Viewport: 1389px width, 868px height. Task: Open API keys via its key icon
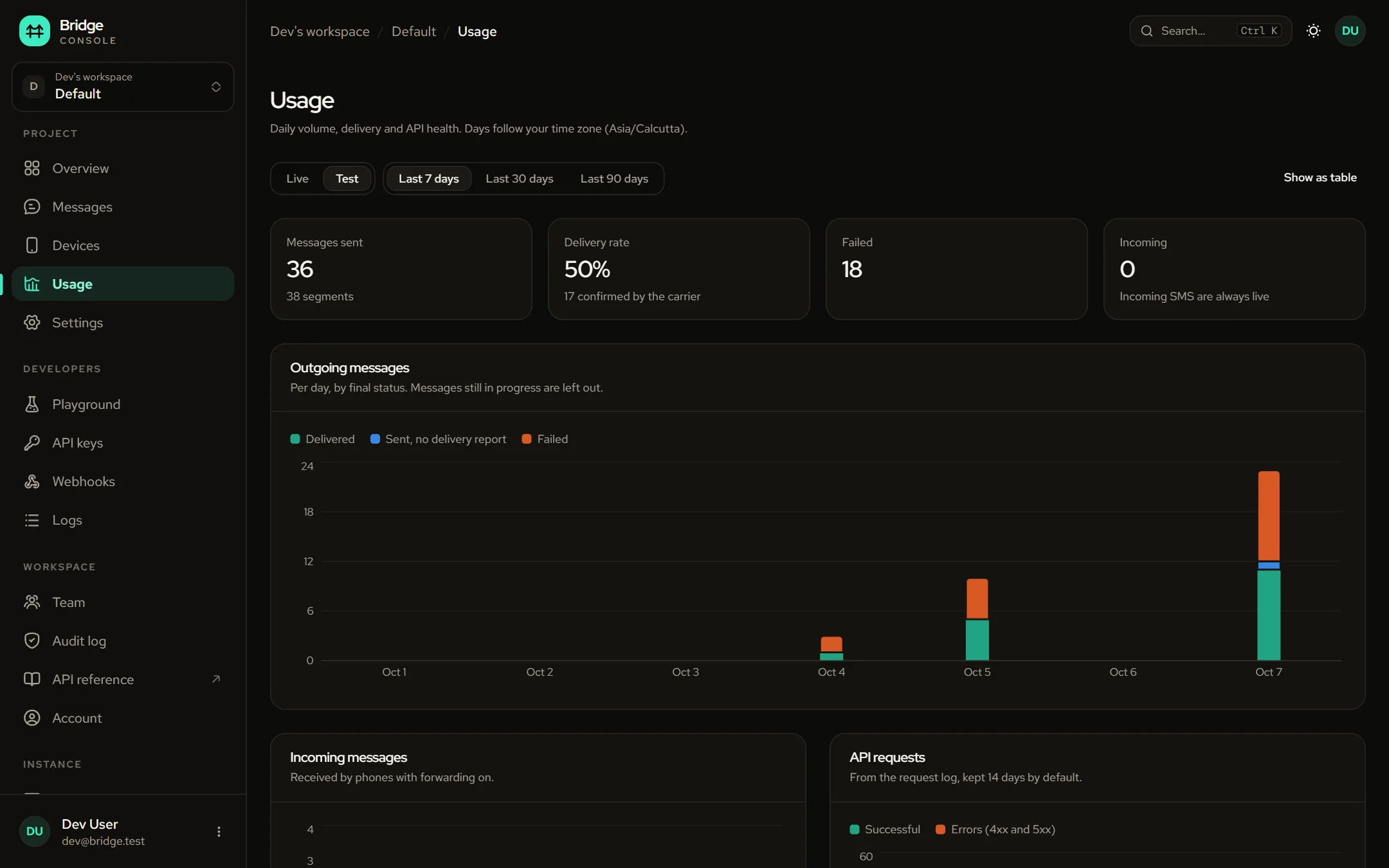(32, 443)
